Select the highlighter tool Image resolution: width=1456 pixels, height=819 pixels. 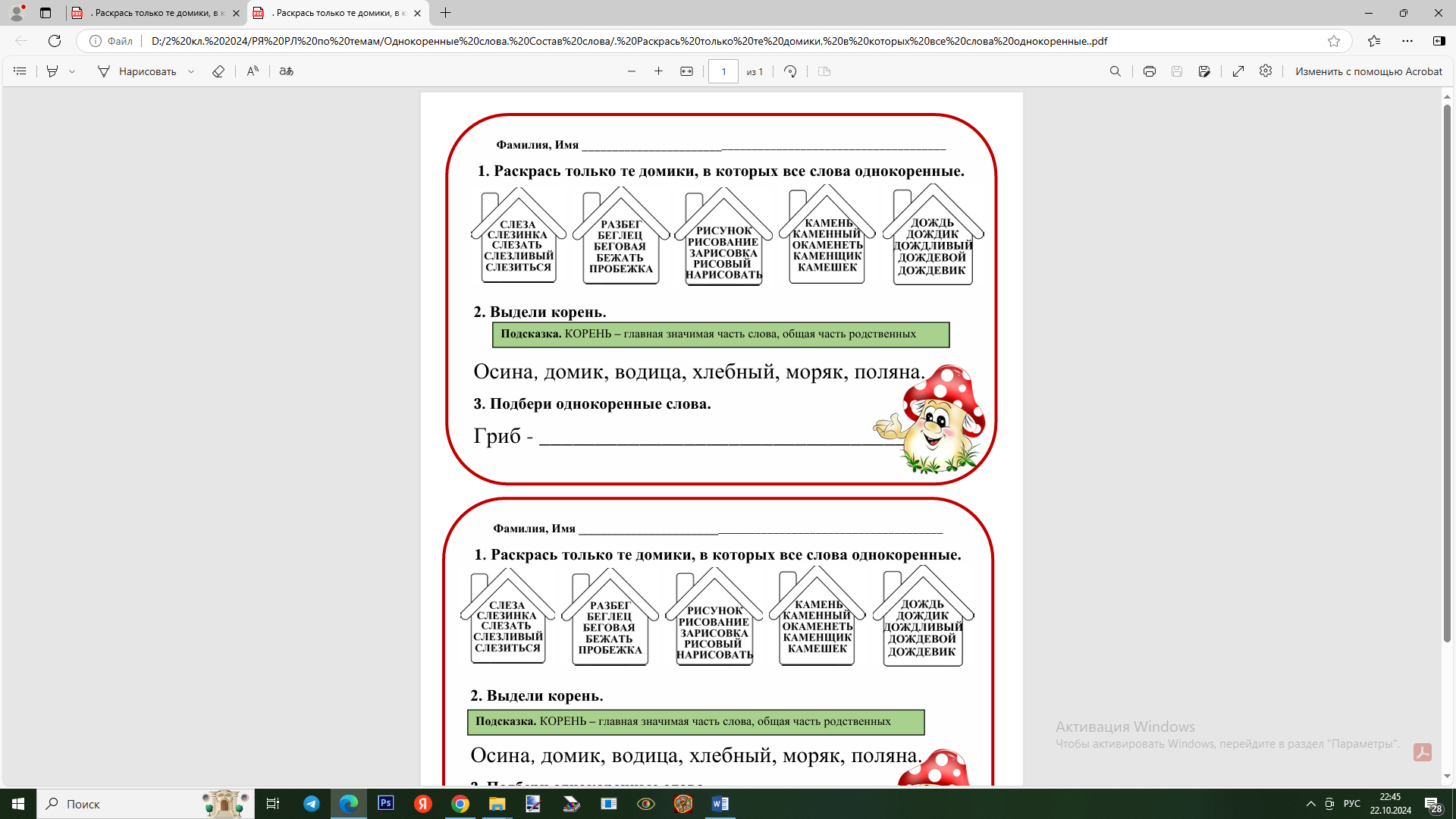52,71
